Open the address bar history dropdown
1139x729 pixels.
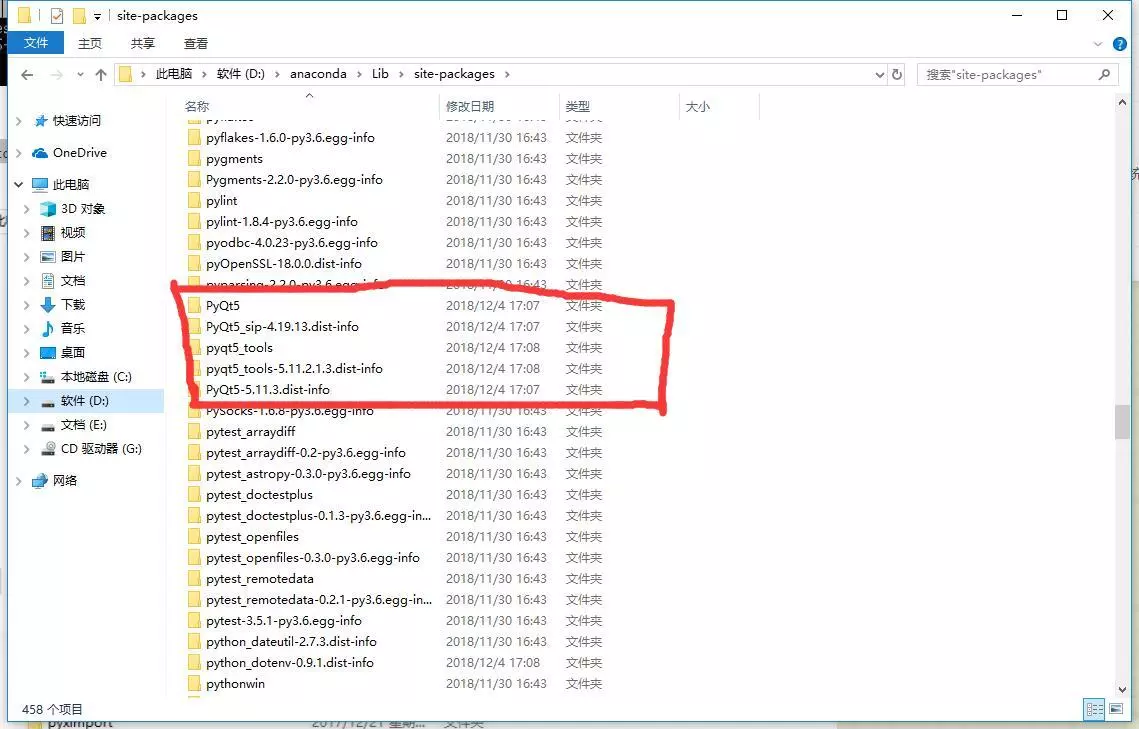click(x=879, y=74)
